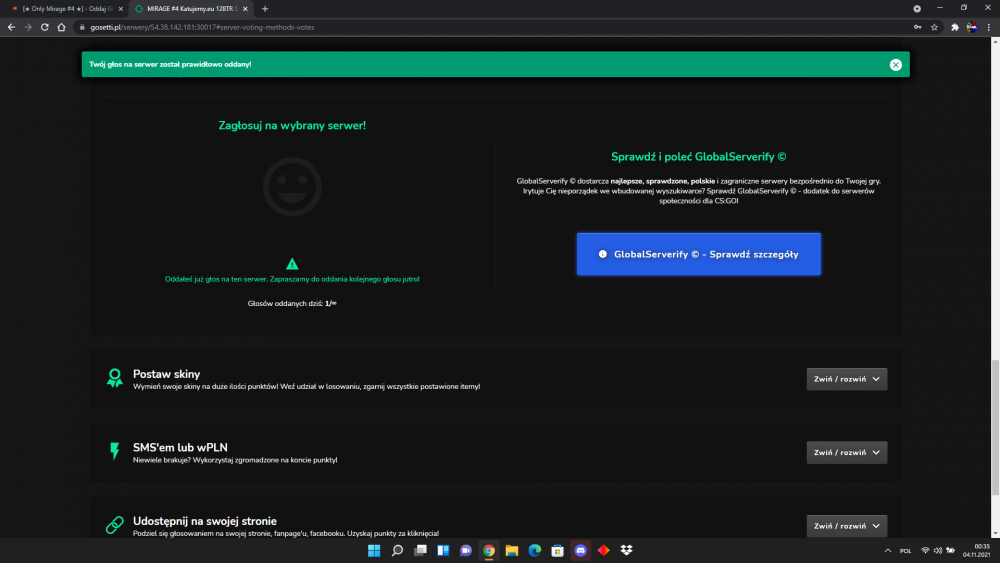Open the Widgets panel on the taskbar

coord(443,550)
